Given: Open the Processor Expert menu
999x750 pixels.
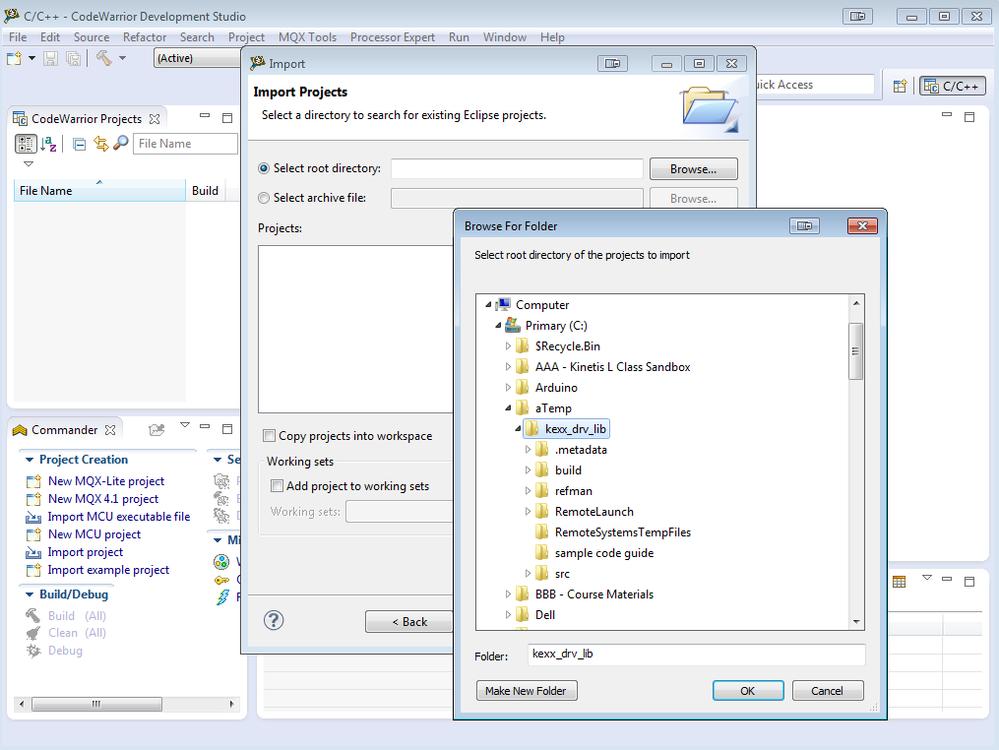Looking at the screenshot, I should tap(392, 37).
